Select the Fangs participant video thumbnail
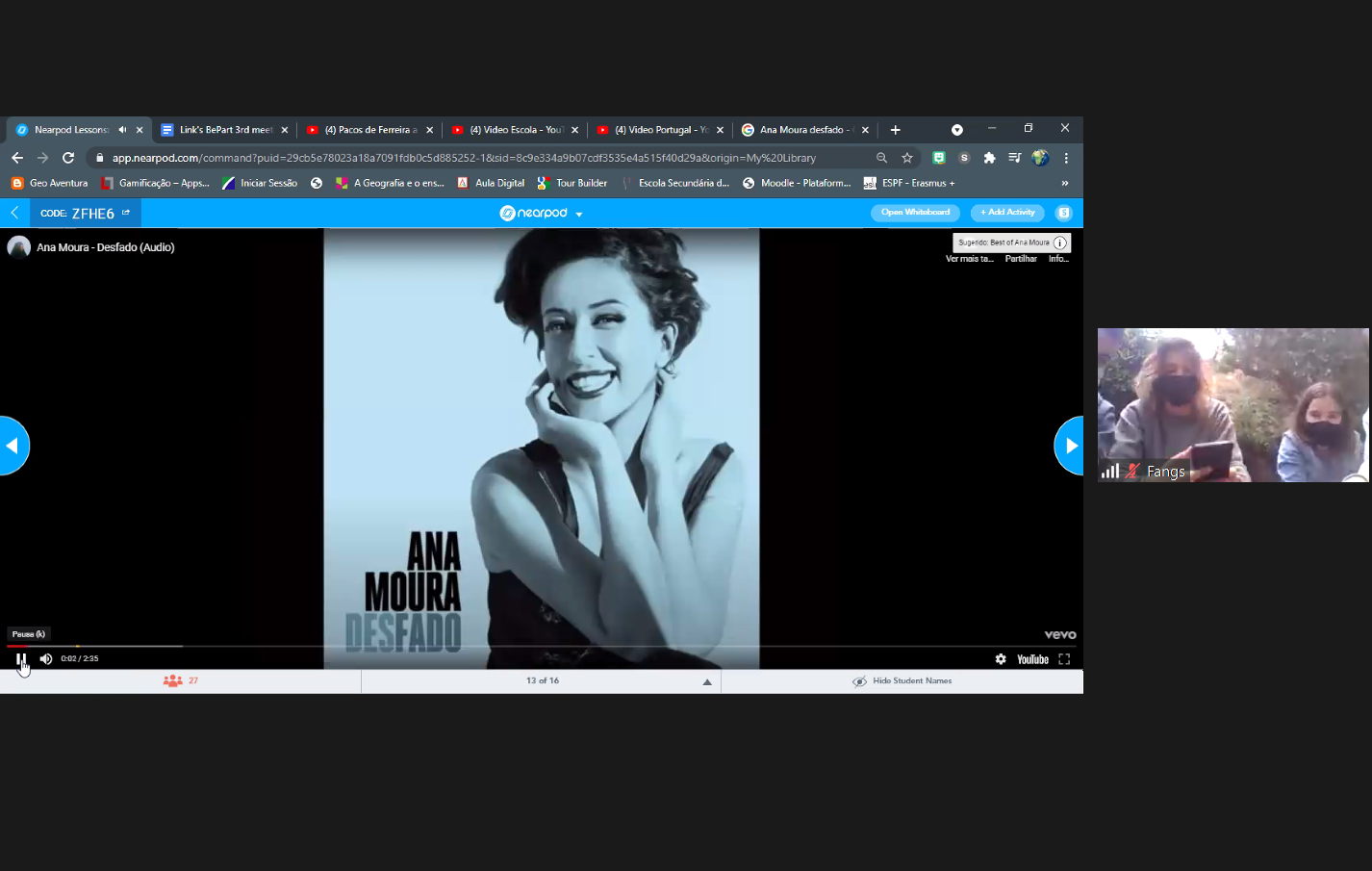This screenshot has width=1372, height=871. pyautogui.click(x=1233, y=405)
